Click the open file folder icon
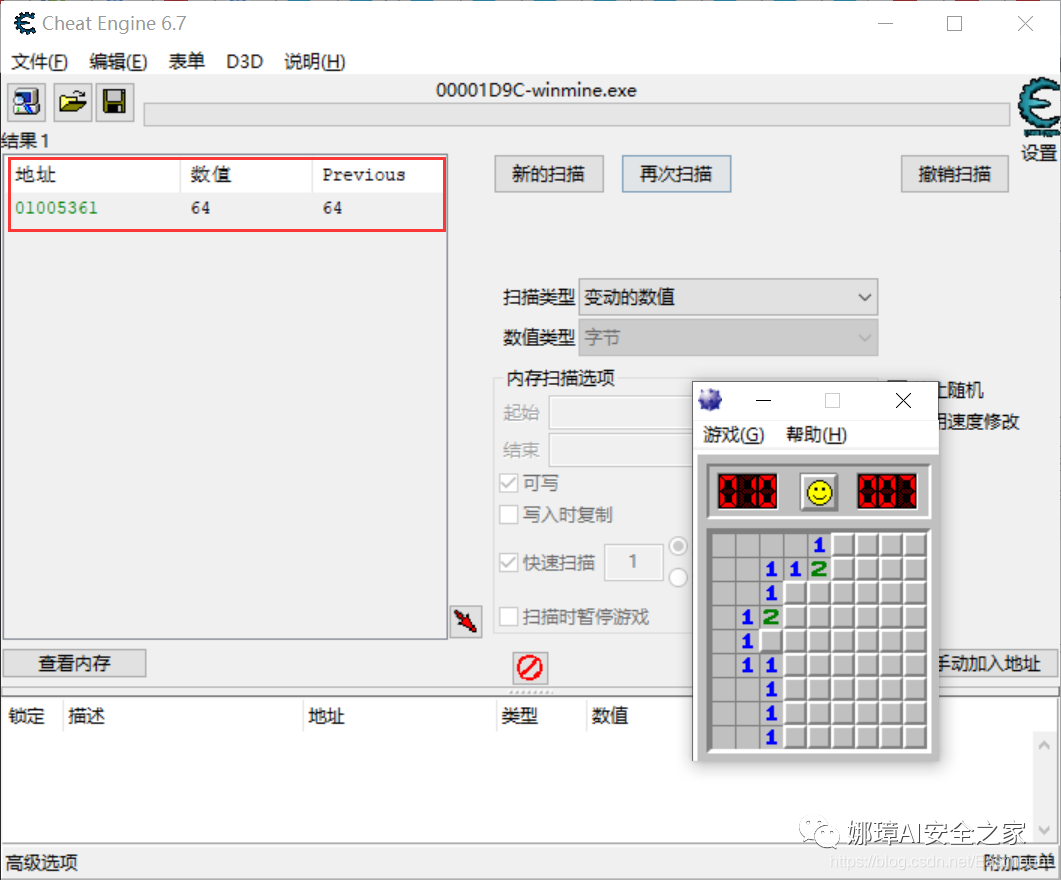This screenshot has width=1061, height=880. click(72, 102)
